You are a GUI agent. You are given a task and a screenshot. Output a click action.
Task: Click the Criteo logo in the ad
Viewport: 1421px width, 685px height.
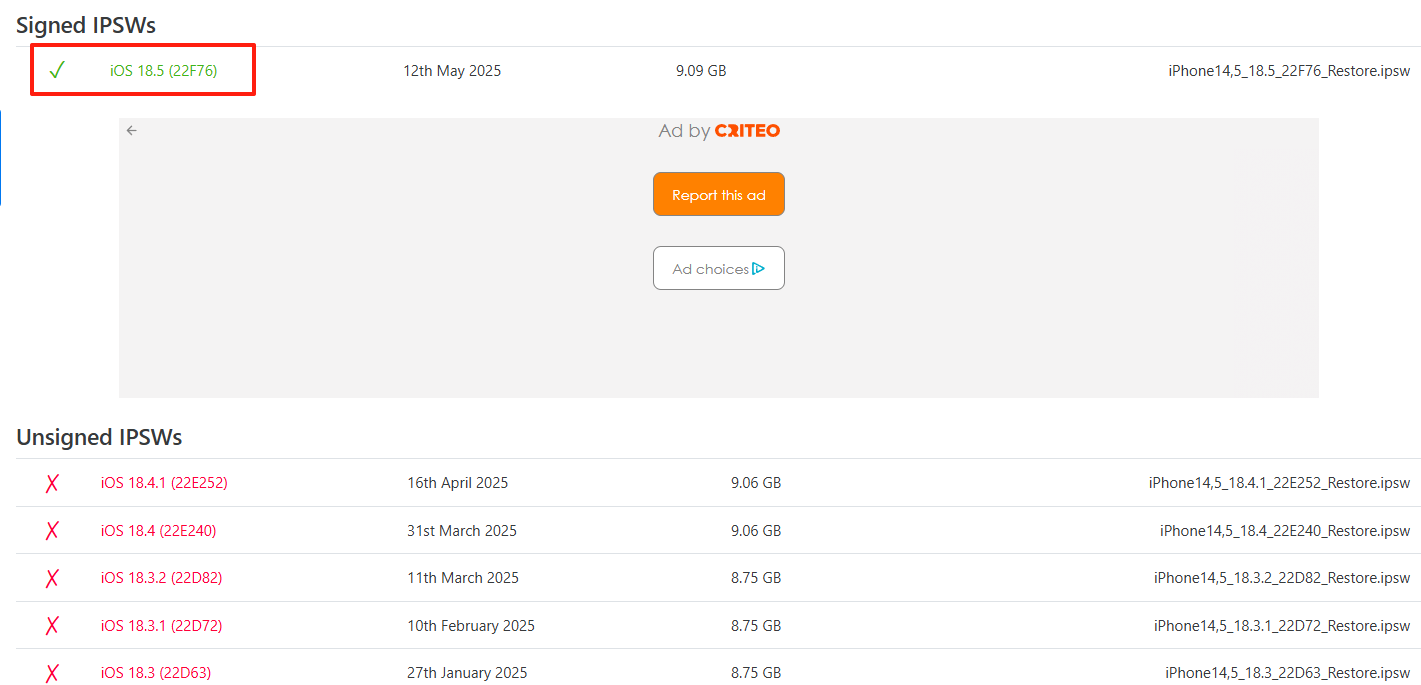click(x=747, y=131)
